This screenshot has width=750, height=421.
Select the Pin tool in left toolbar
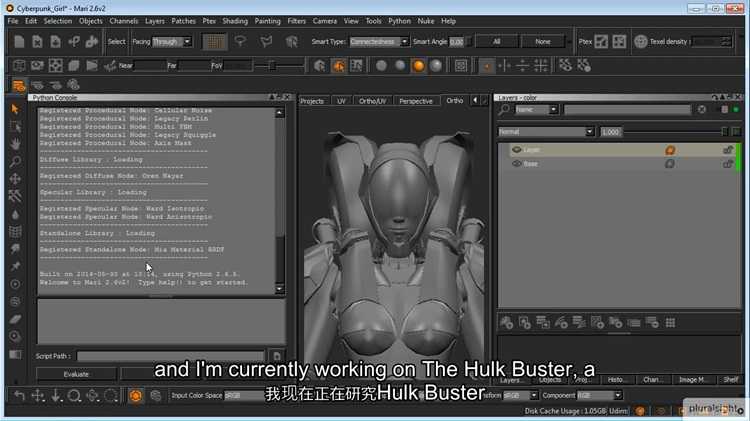click(x=15, y=266)
